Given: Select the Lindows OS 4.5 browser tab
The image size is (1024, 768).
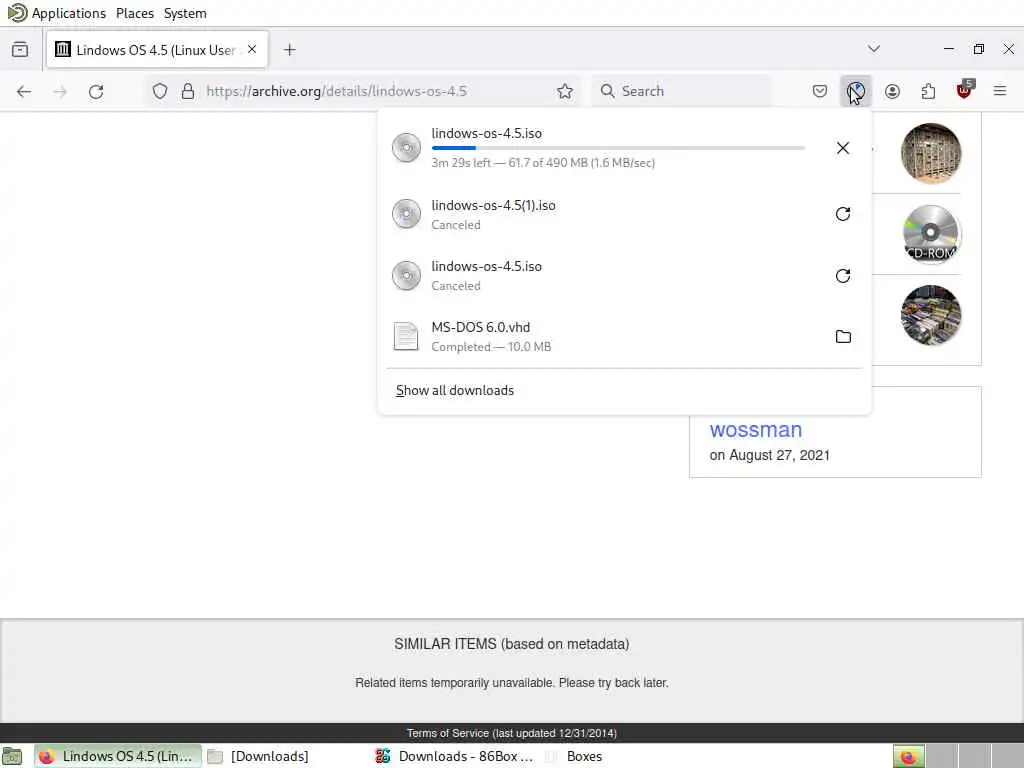Looking at the screenshot, I should tap(157, 50).
